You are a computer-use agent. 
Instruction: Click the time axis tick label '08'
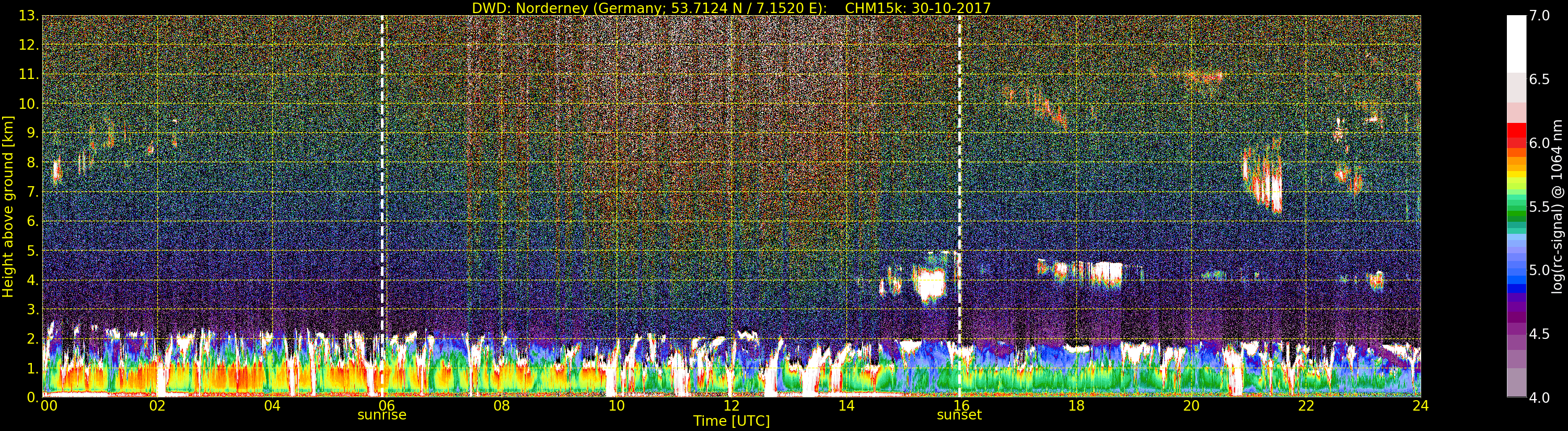(502, 405)
